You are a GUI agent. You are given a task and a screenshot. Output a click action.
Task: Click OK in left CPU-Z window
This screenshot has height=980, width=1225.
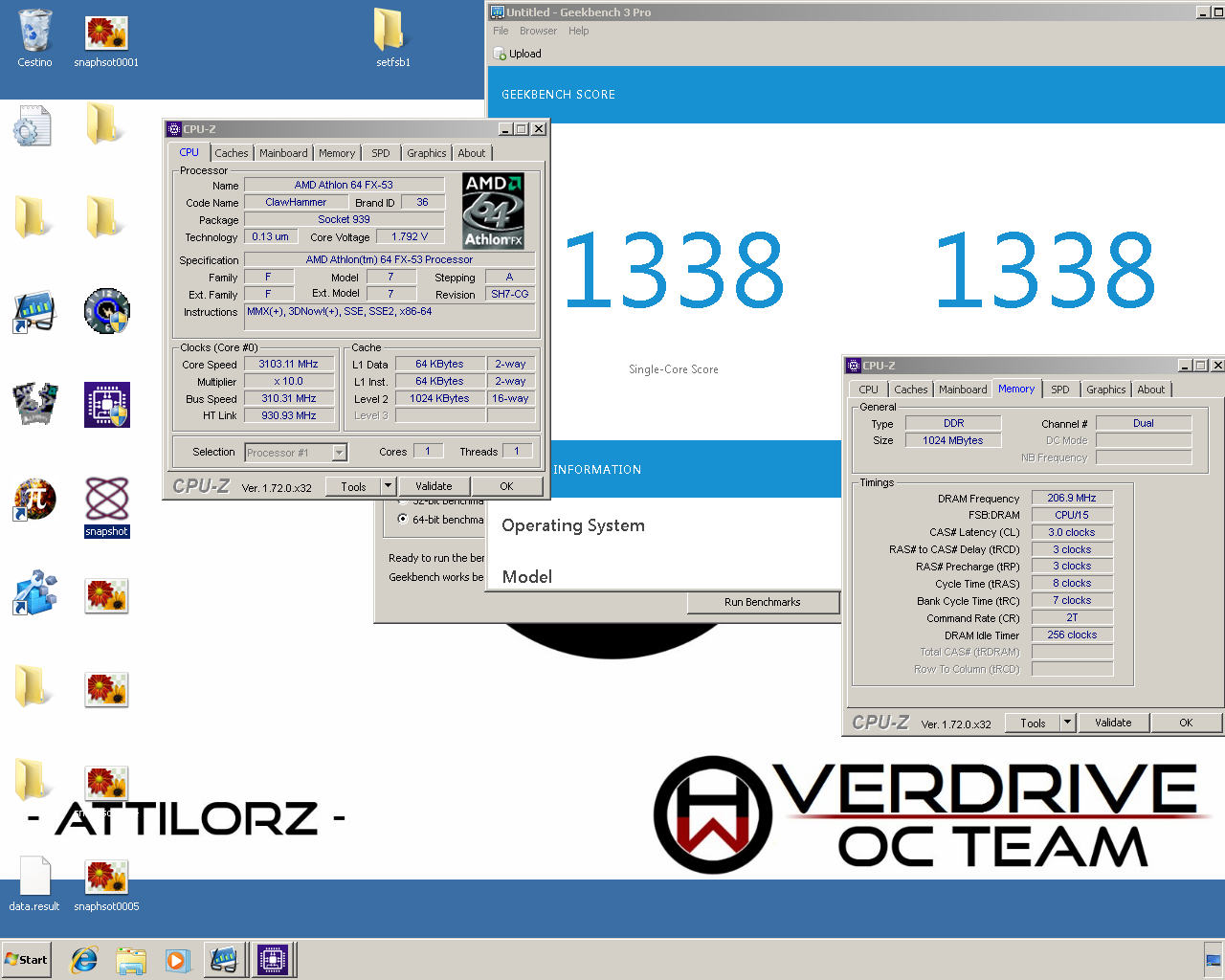click(506, 486)
